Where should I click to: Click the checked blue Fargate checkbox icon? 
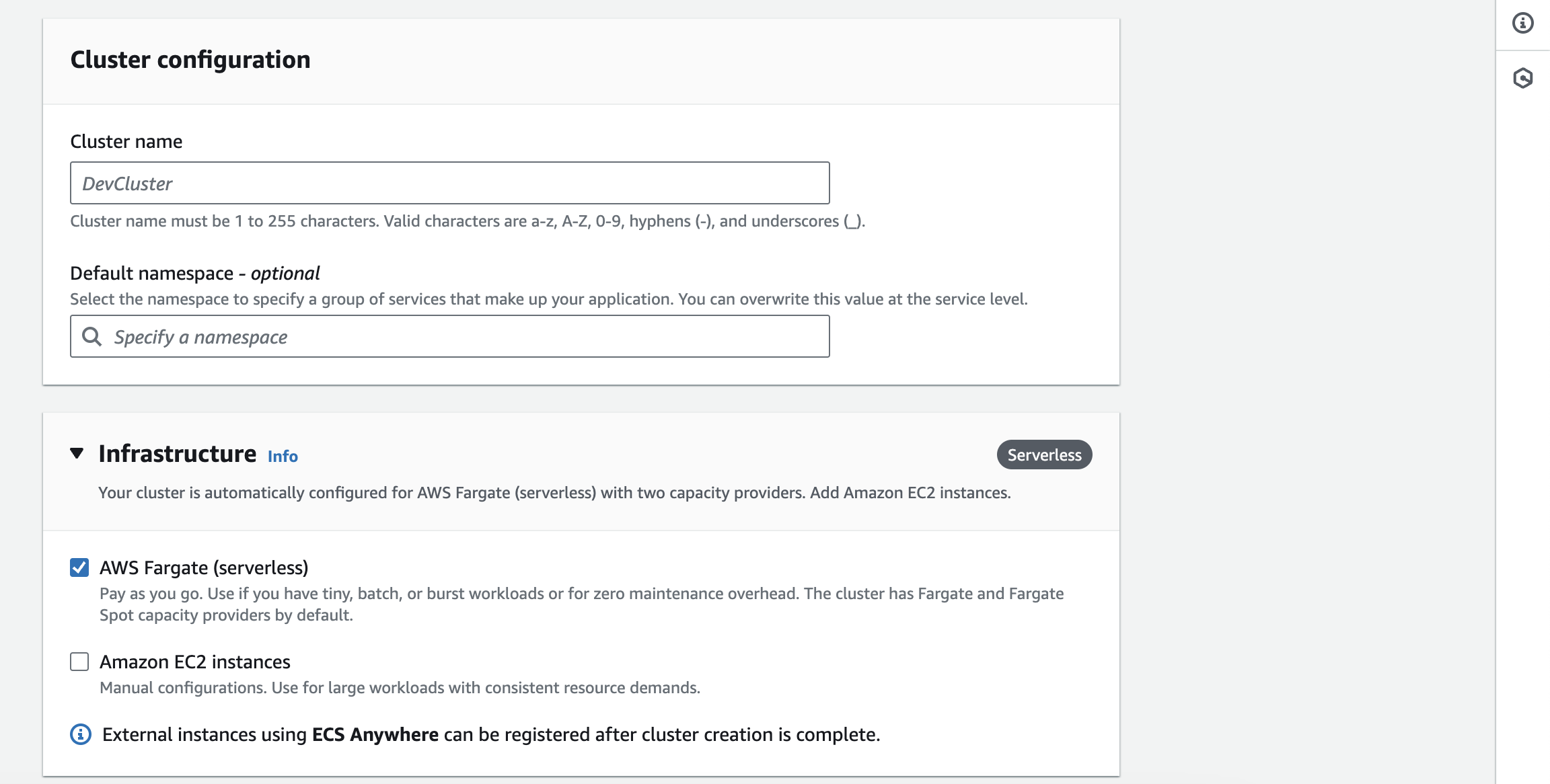[79, 567]
